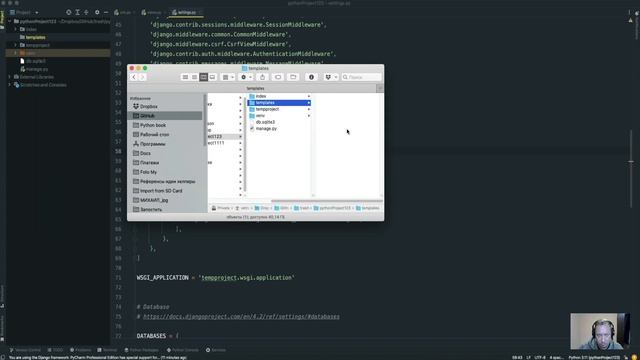This screenshot has width=640, height=360.
Task: Open PyCharm project panel settings gear
Action: point(97,13)
